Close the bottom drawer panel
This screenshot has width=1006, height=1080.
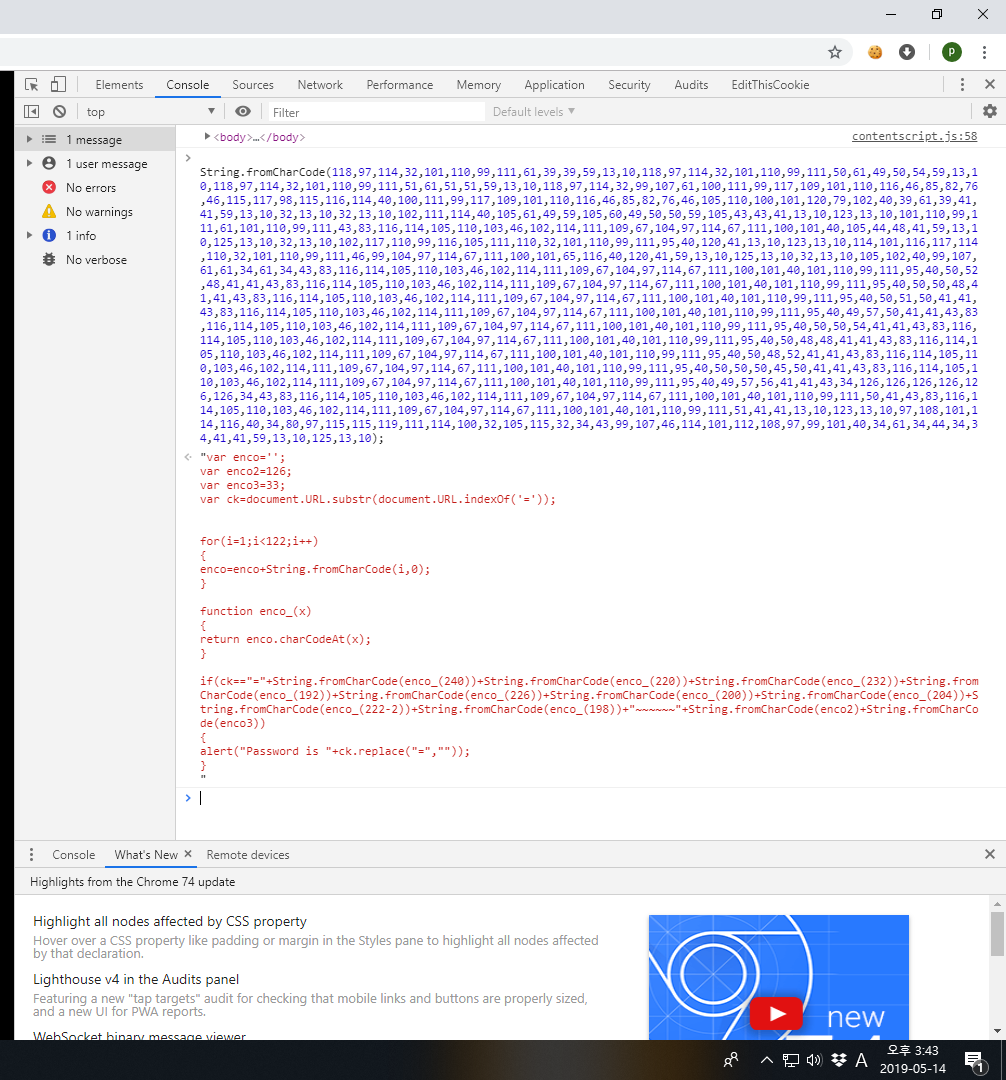click(990, 854)
